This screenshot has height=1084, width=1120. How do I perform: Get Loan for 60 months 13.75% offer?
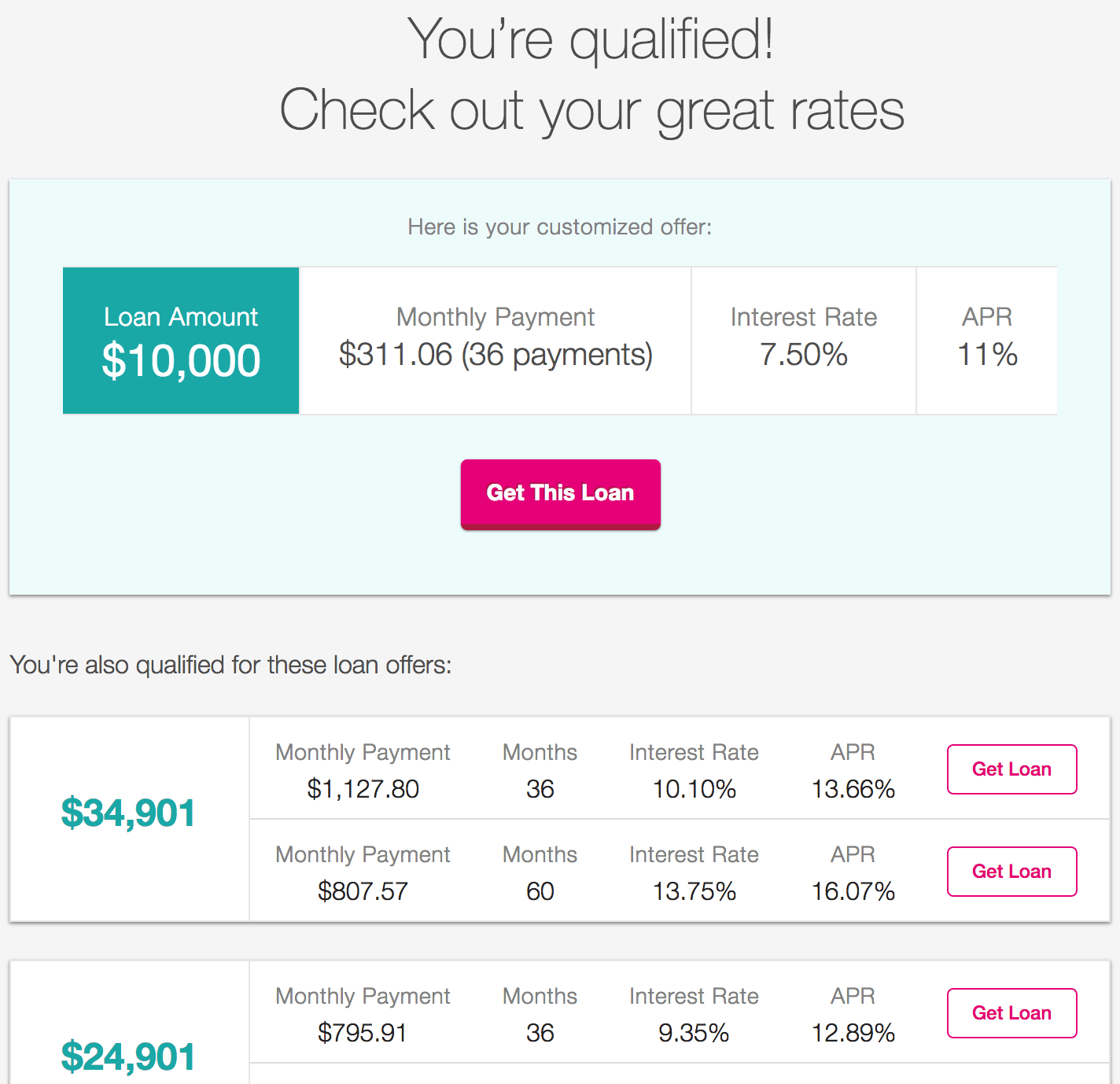[1011, 872]
